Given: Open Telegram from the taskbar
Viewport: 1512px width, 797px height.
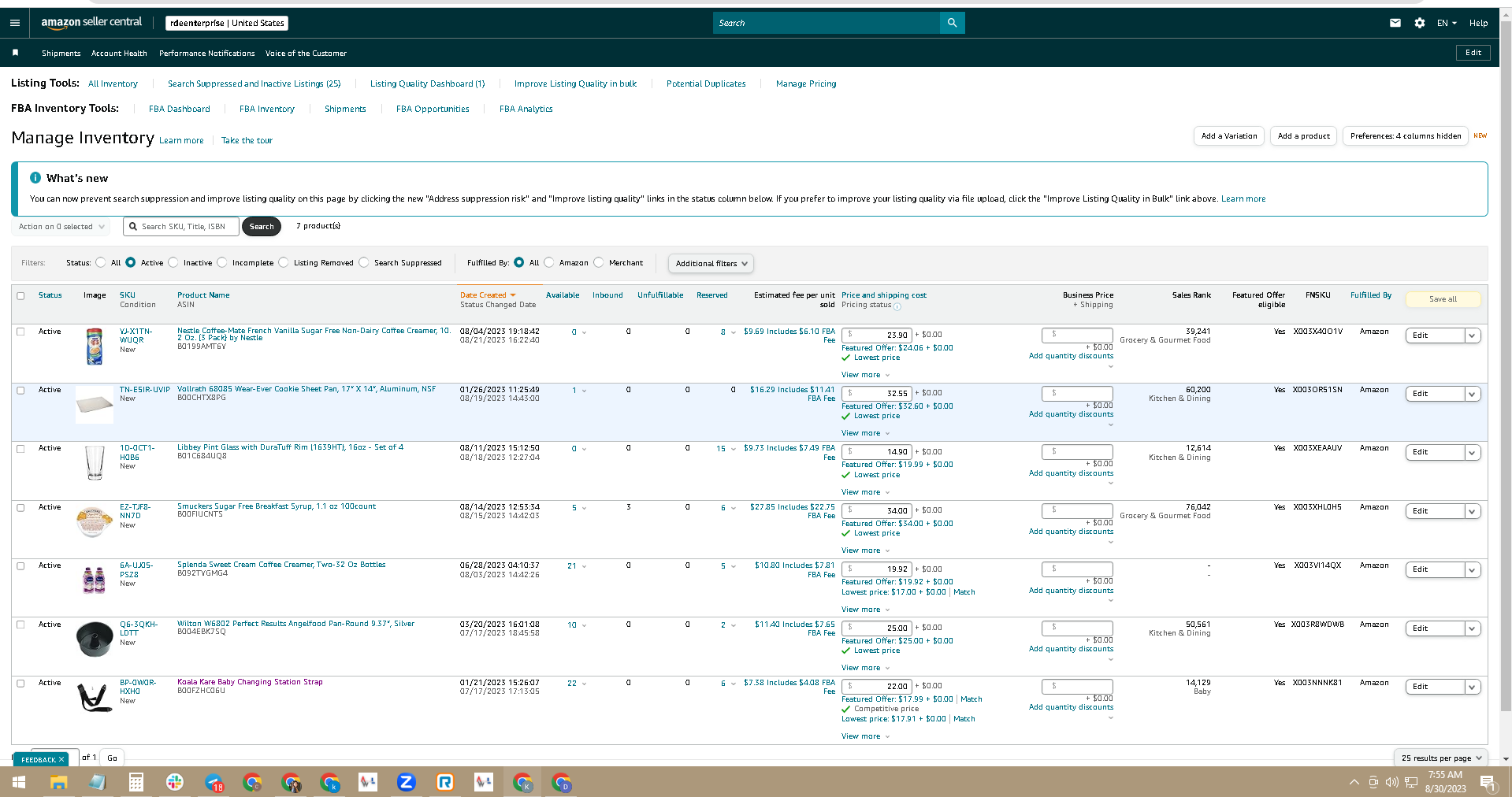Looking at the screenshot, I should coord(214,782).
